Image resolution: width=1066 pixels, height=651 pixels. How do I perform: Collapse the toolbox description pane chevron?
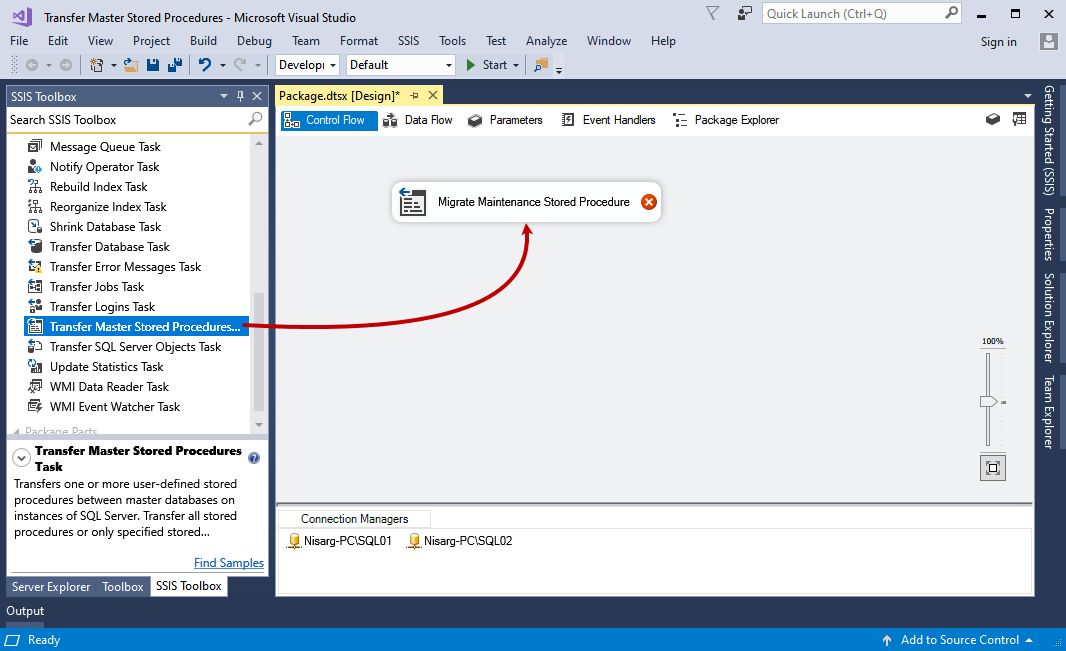(22, 458)
